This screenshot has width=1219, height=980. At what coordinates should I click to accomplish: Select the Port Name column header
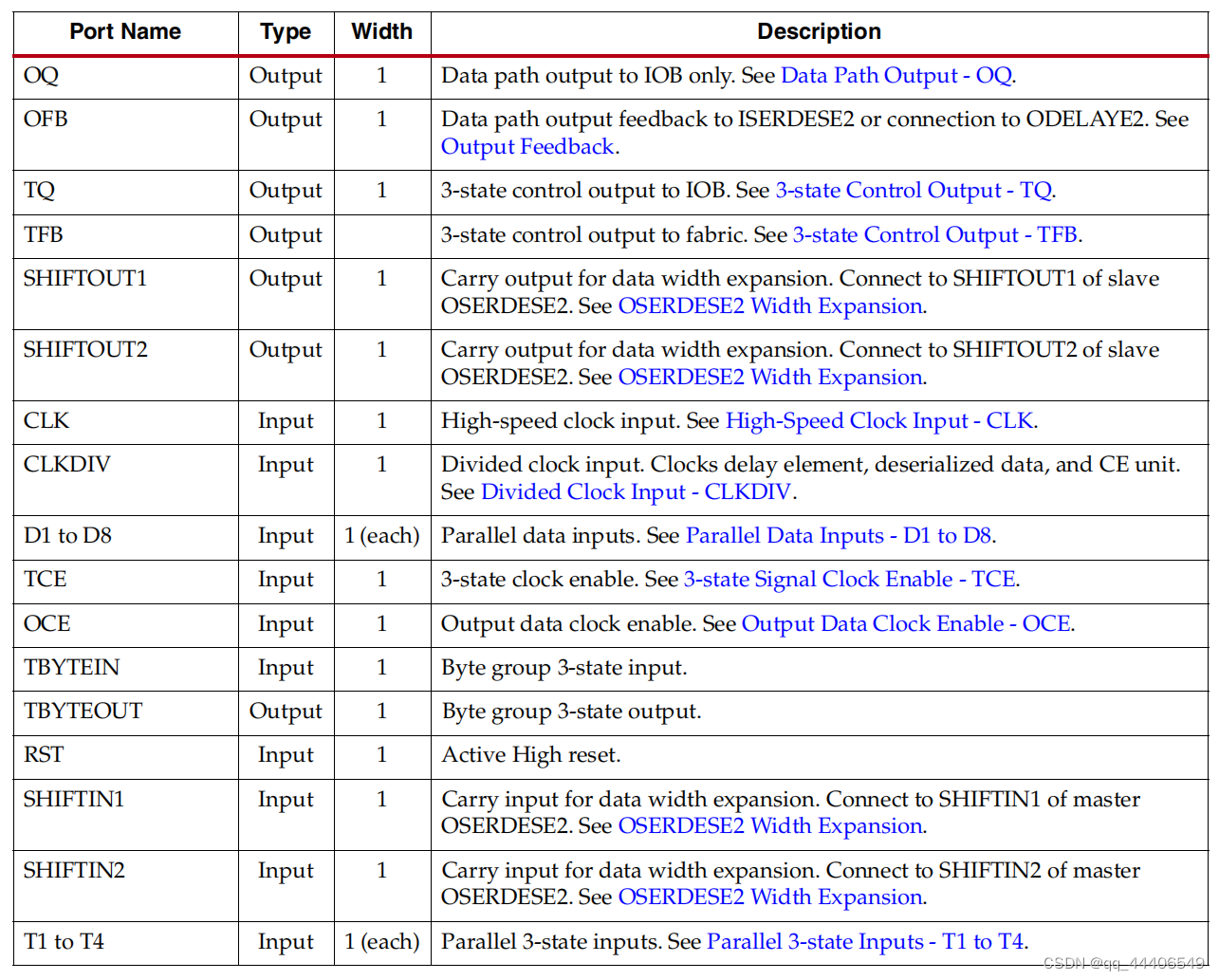(x=125, y=31)
